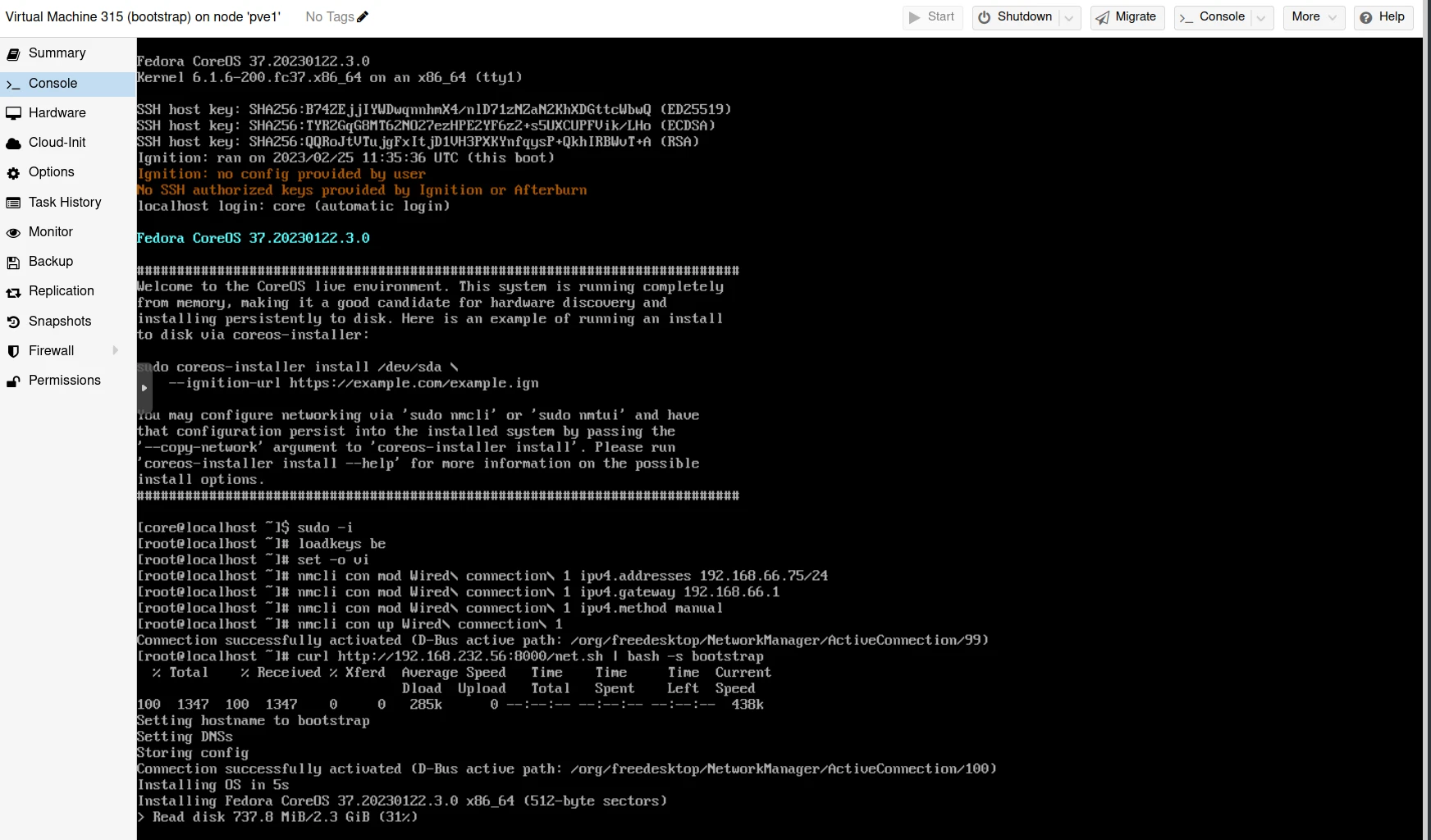
Task: Open the Help button
Action: tap(1383, 17)
